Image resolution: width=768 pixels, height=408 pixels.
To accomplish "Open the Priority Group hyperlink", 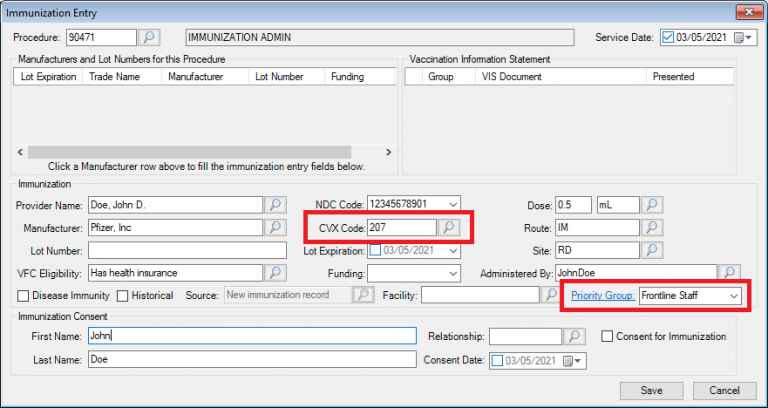I will [x=601, y=296].
